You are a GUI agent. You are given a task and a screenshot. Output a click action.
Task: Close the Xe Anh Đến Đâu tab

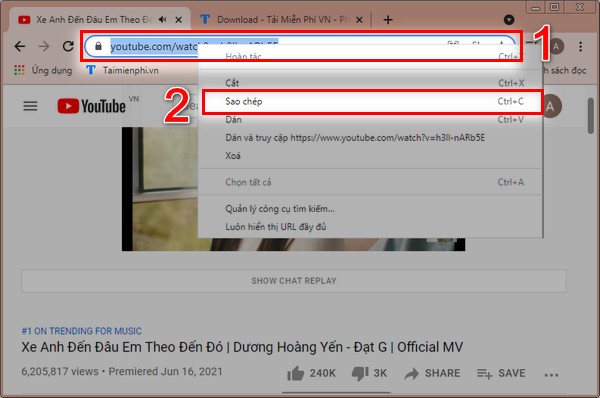point(178,20)
